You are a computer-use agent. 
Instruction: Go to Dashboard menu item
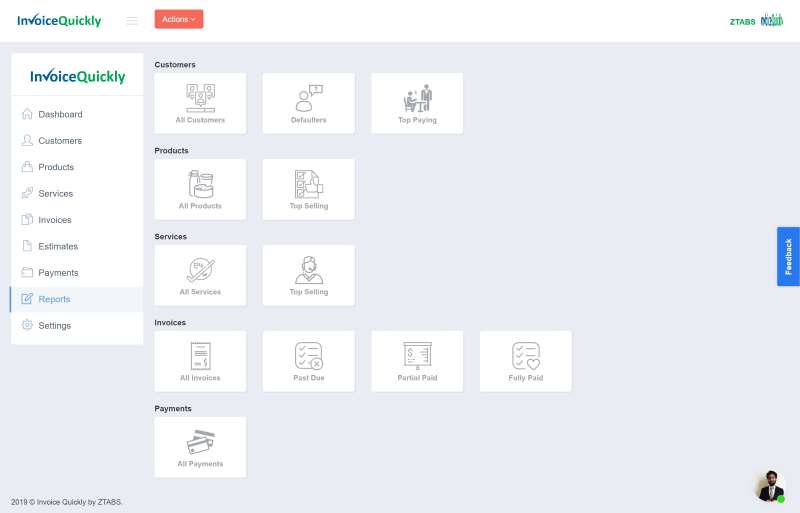coord(77,114)
